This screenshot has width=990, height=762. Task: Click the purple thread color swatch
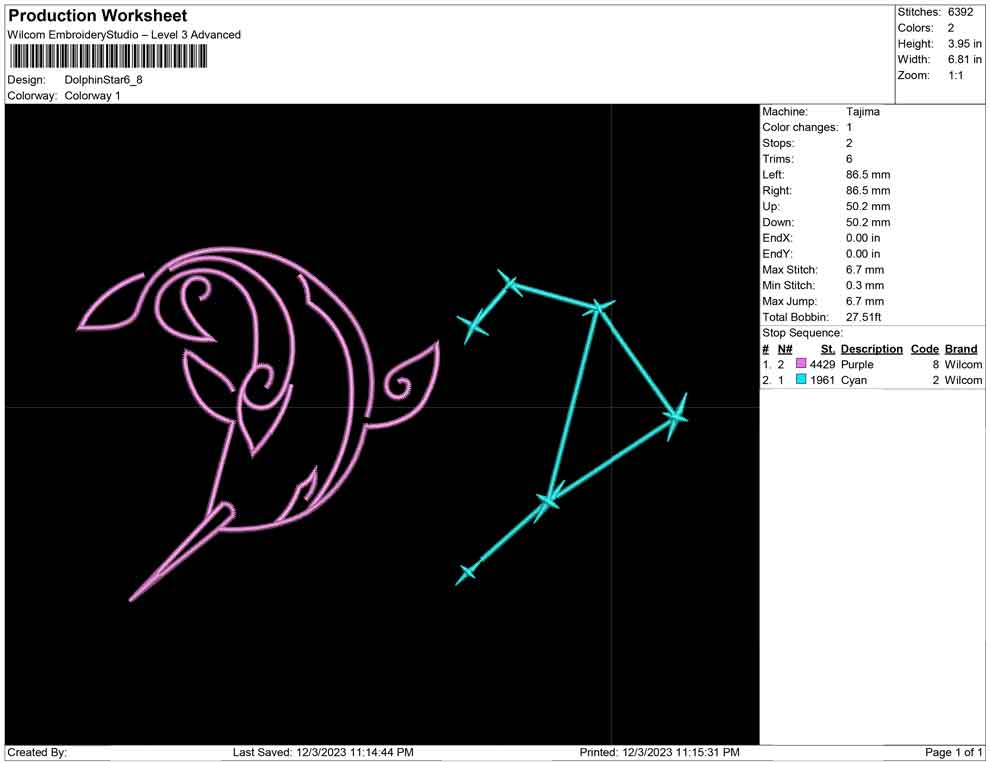click(x=801, y=365)
